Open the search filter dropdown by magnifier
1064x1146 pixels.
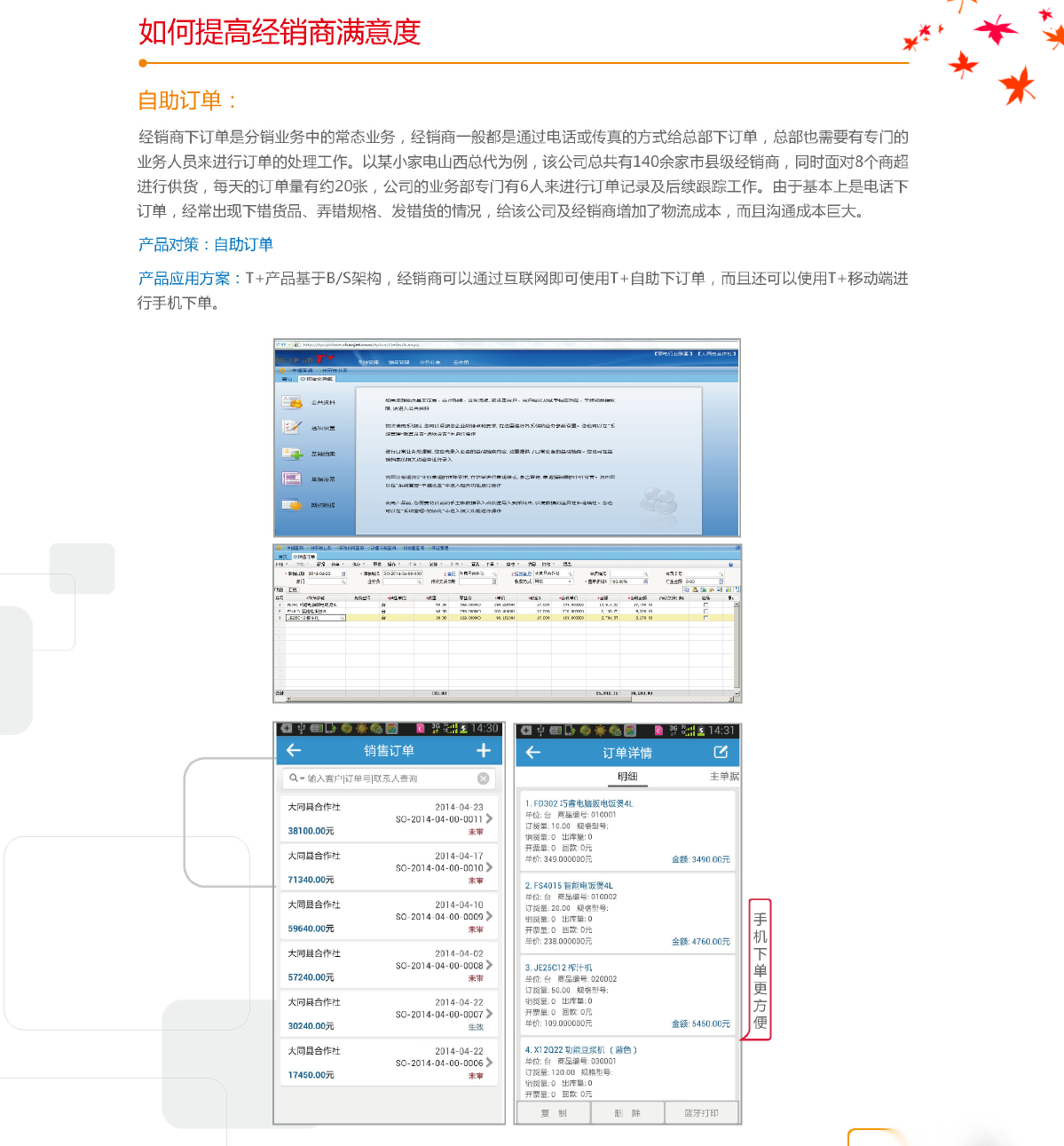tap(296, 778)
